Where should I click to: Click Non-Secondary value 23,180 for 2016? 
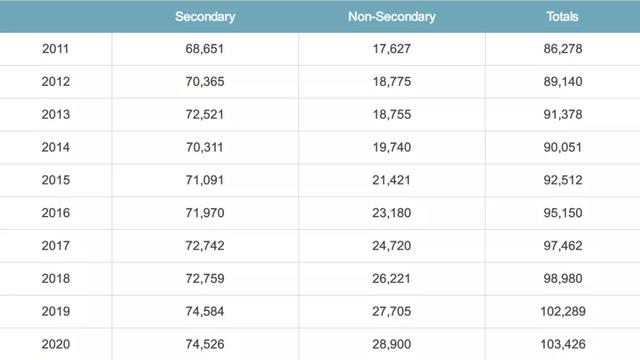pyautogui.click(x=391, y=213)
